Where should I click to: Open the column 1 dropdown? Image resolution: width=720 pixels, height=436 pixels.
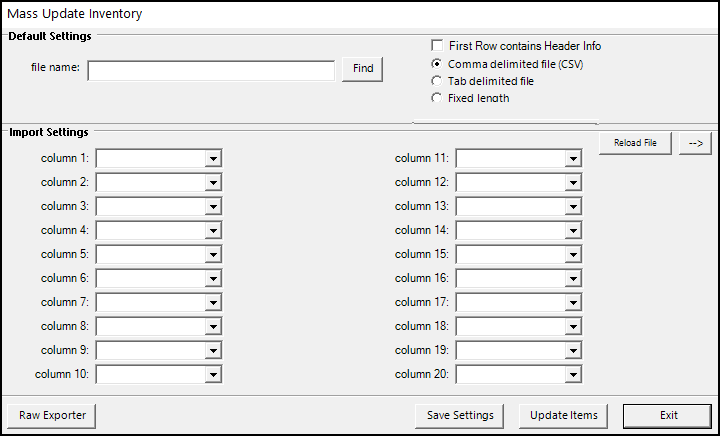[212, 158]
